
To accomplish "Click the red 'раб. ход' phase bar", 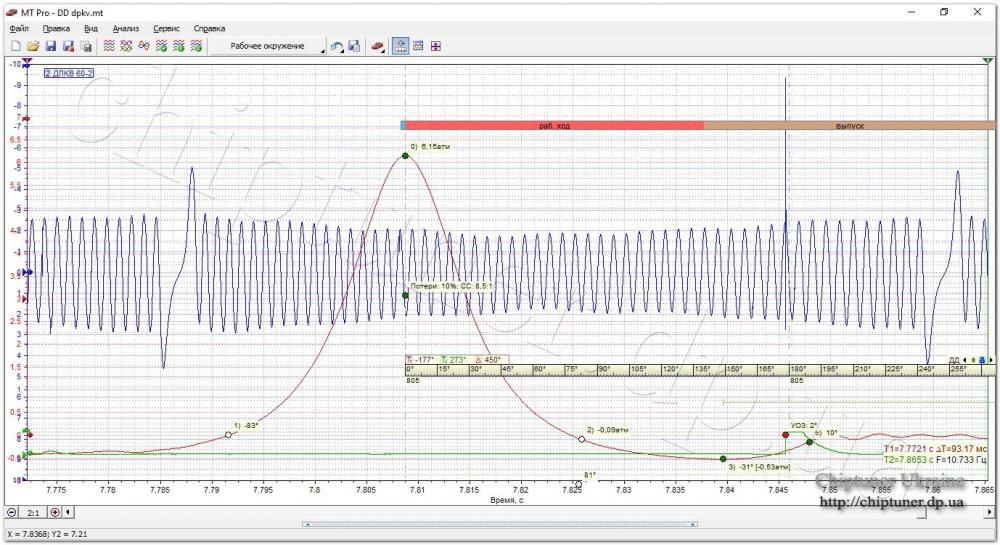I will click(x=554, y=126).
